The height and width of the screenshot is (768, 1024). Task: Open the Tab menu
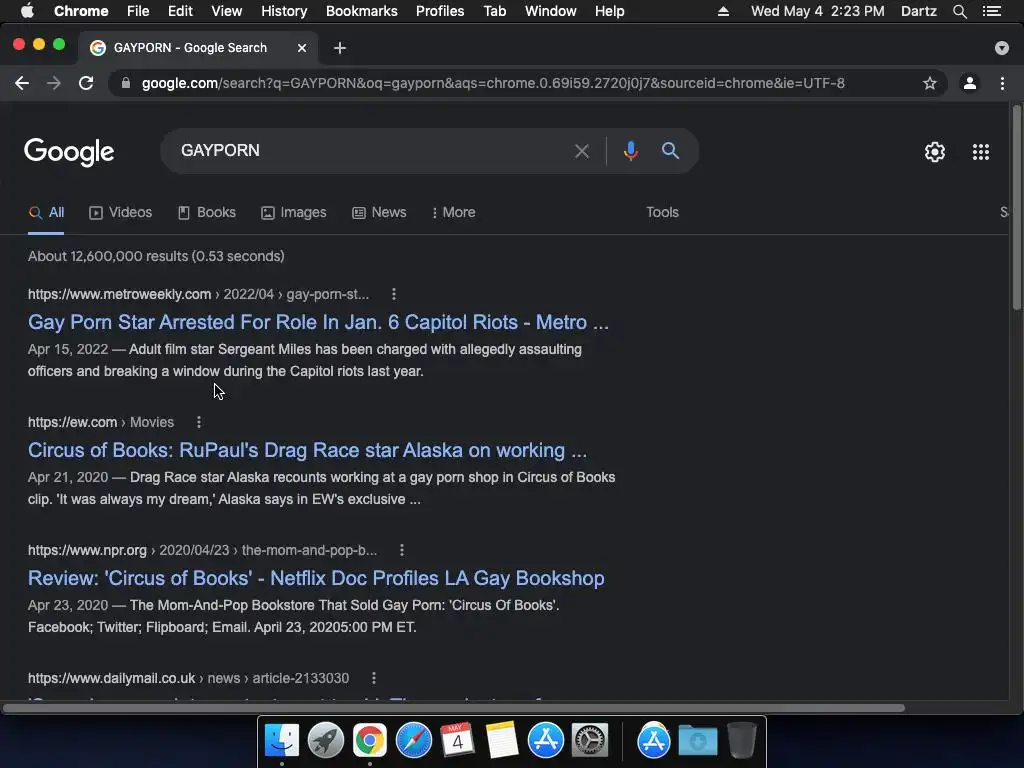[494, 11]
